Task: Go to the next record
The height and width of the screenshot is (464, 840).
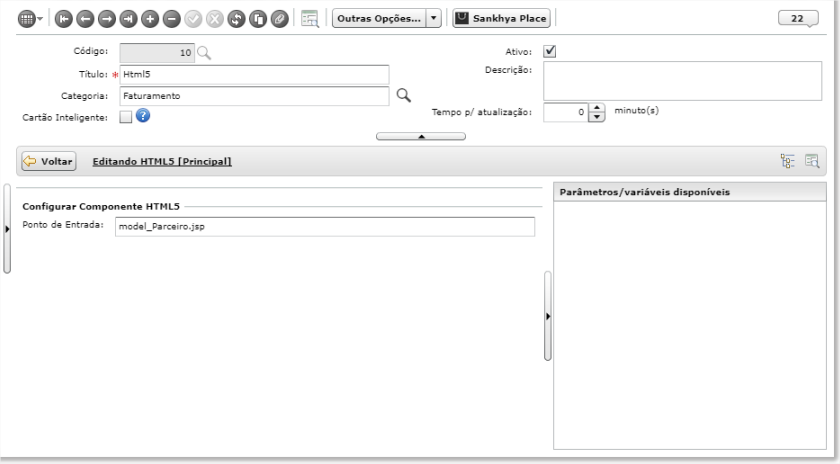Action: point(107,19)
